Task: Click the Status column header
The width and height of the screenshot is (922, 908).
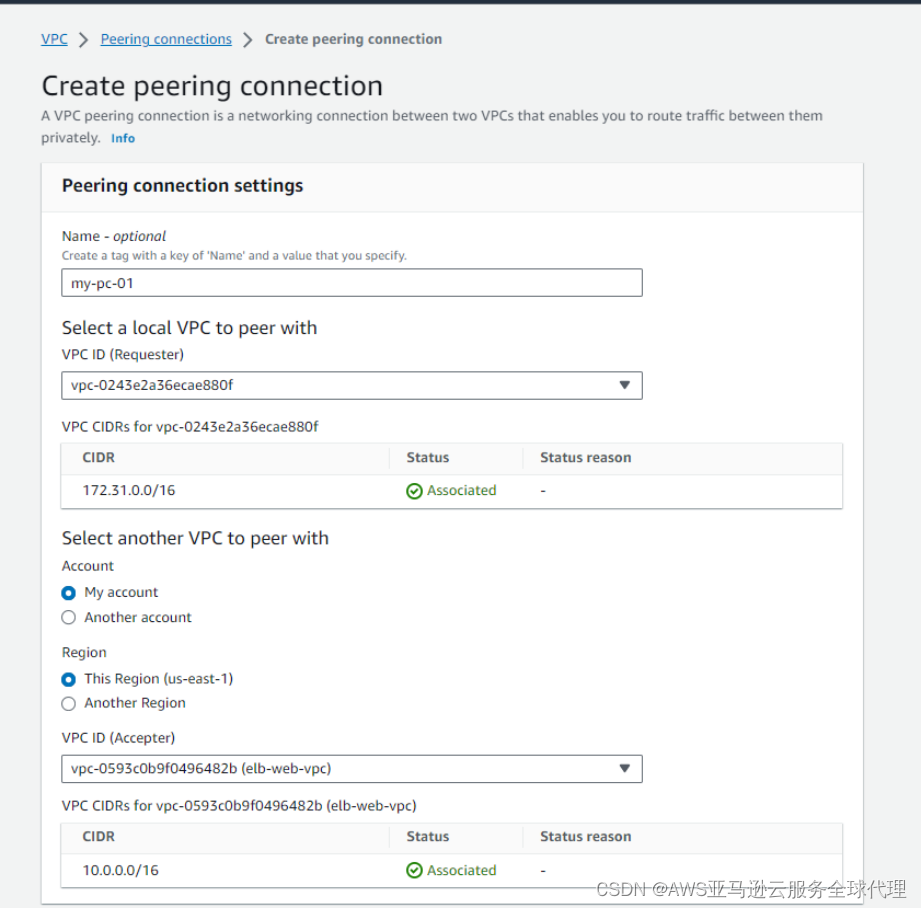Action: pyautogui.click(x=427, y=457)
